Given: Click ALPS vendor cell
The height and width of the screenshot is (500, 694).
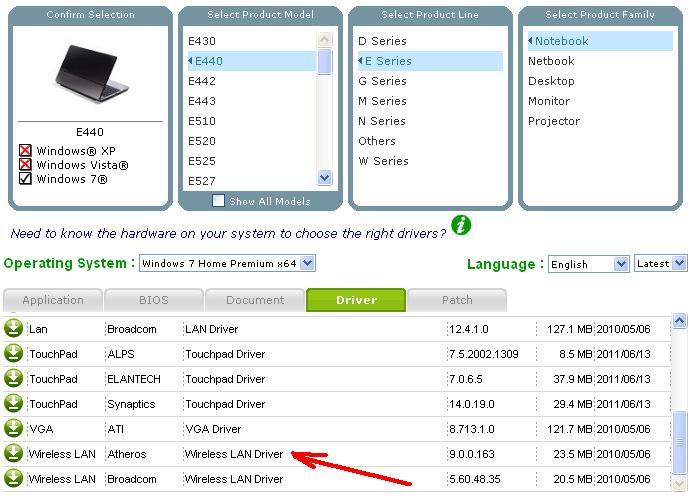Looking at the screenshot, I should tap(121, 354).
